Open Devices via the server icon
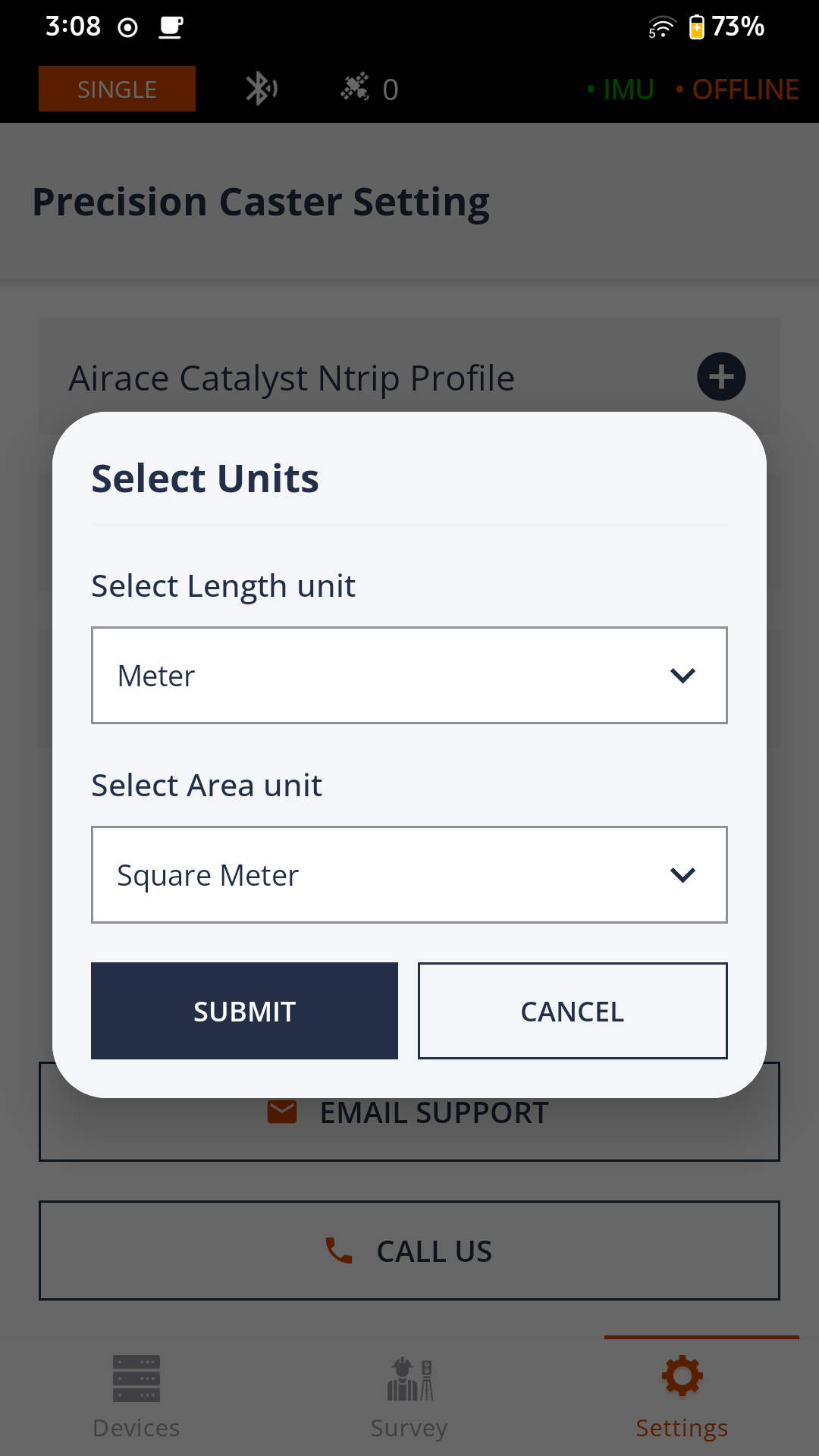819x1456 pixels. click(x=136, y=1378)
